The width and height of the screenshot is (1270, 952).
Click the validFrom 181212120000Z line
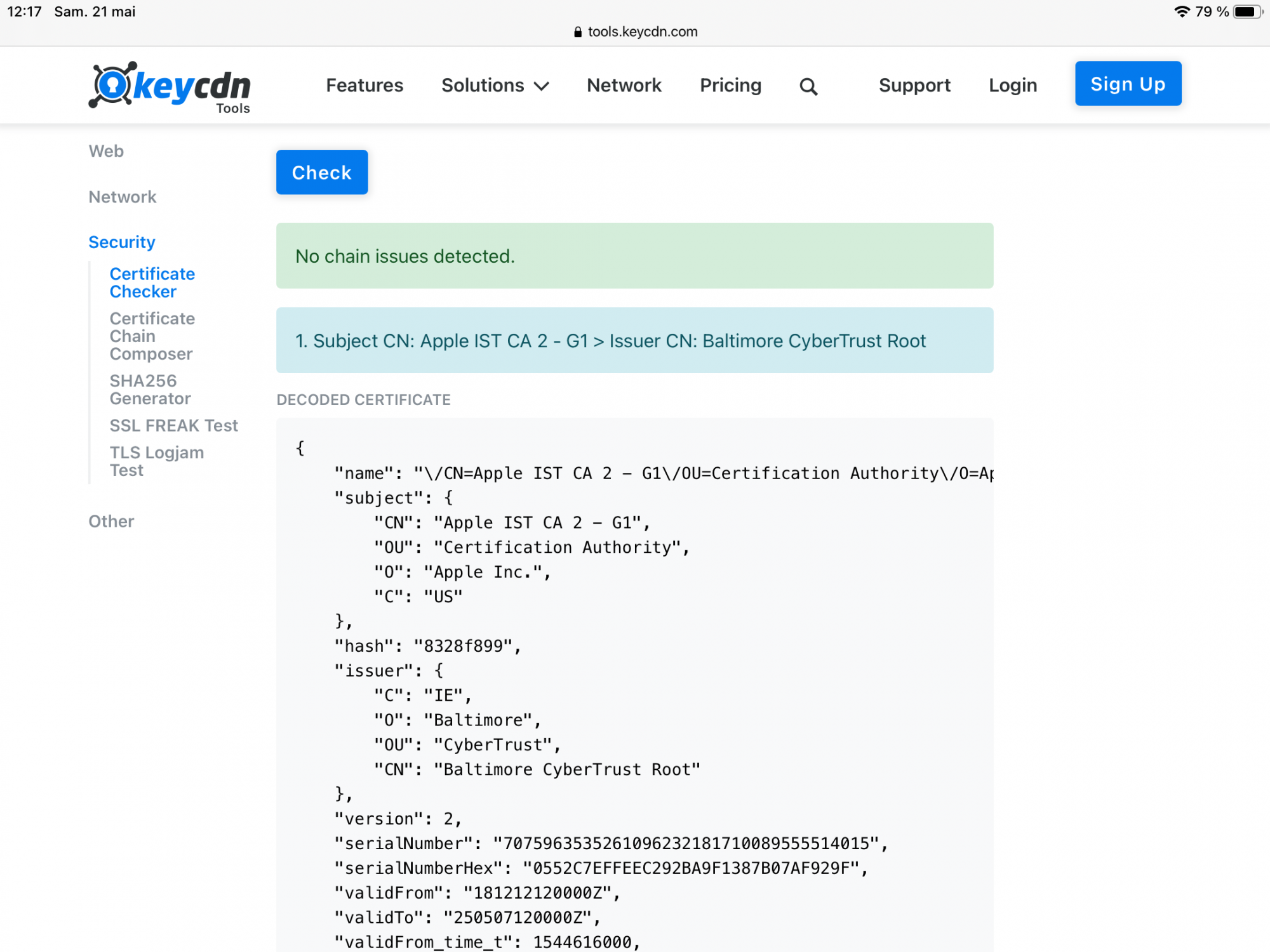(477, 892)
